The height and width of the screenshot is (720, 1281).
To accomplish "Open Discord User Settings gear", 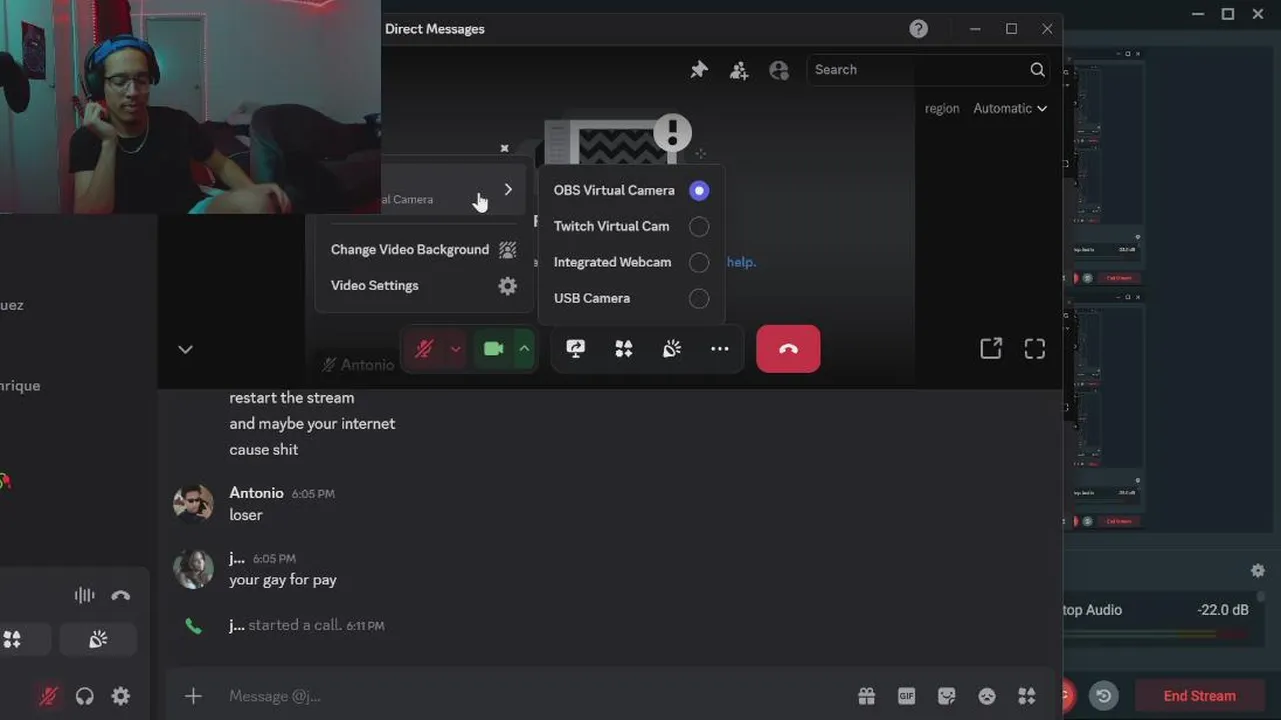I will [x=121, y=696].
